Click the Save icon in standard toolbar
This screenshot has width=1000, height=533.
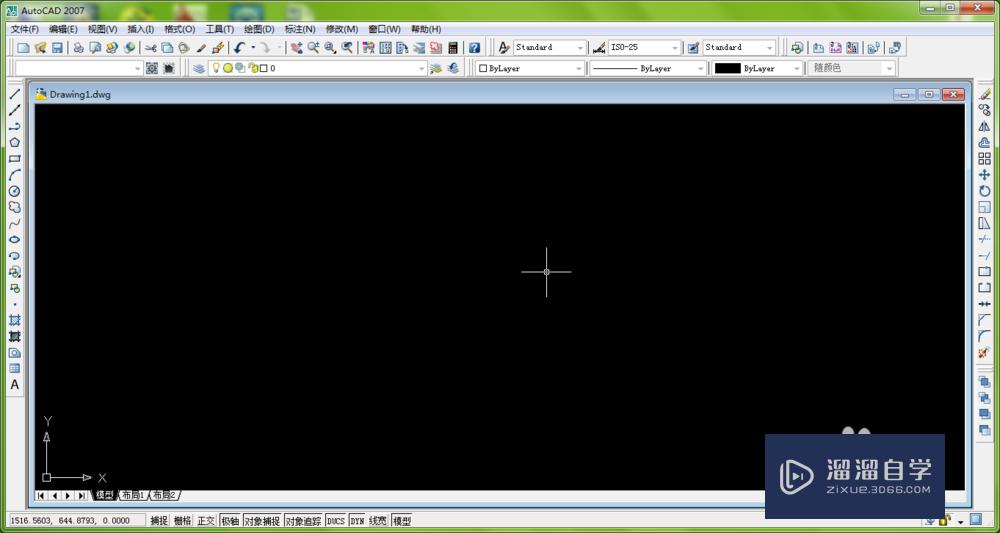coord(57,47)
